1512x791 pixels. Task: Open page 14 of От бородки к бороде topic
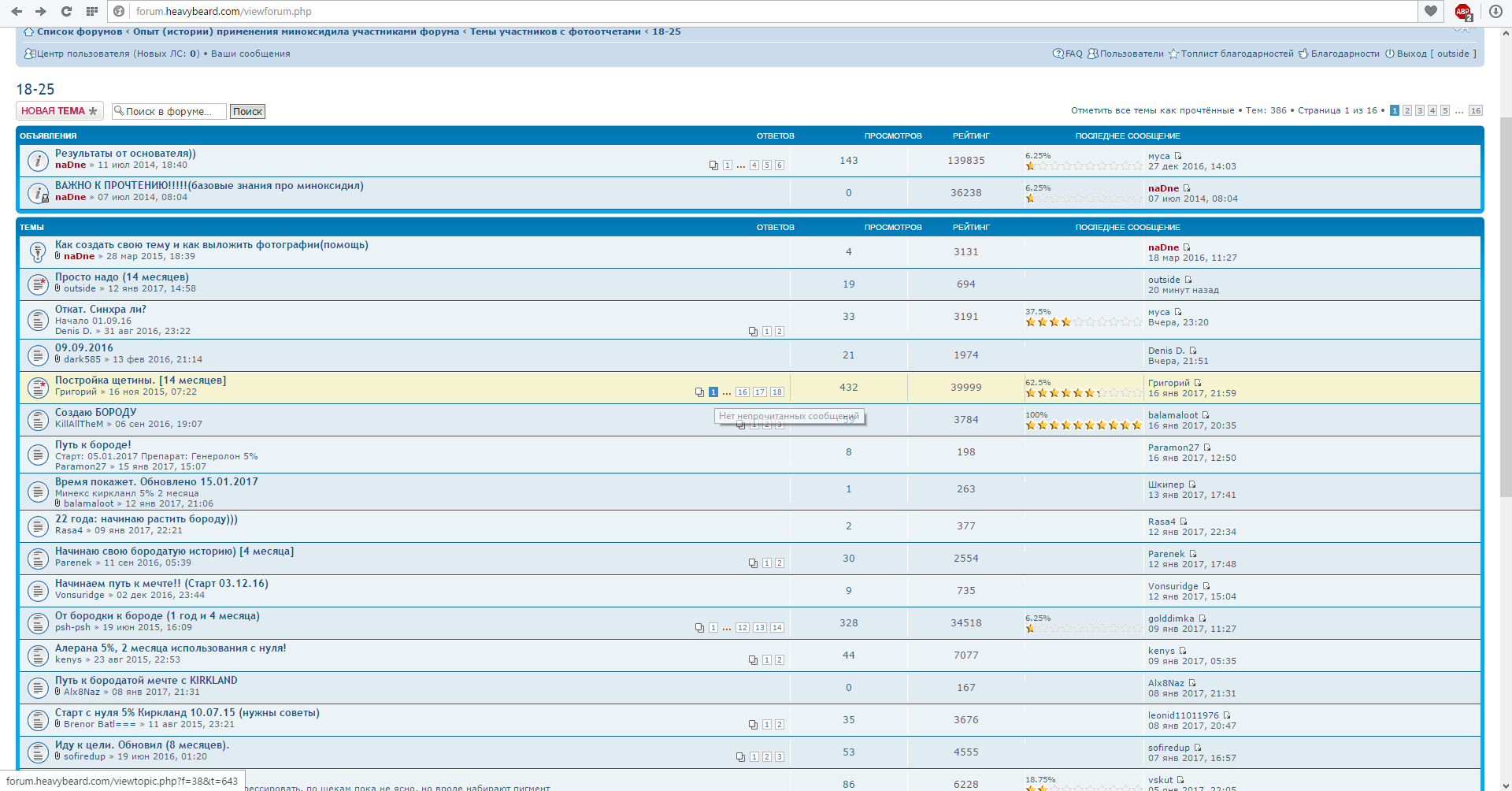coord(777,628)
